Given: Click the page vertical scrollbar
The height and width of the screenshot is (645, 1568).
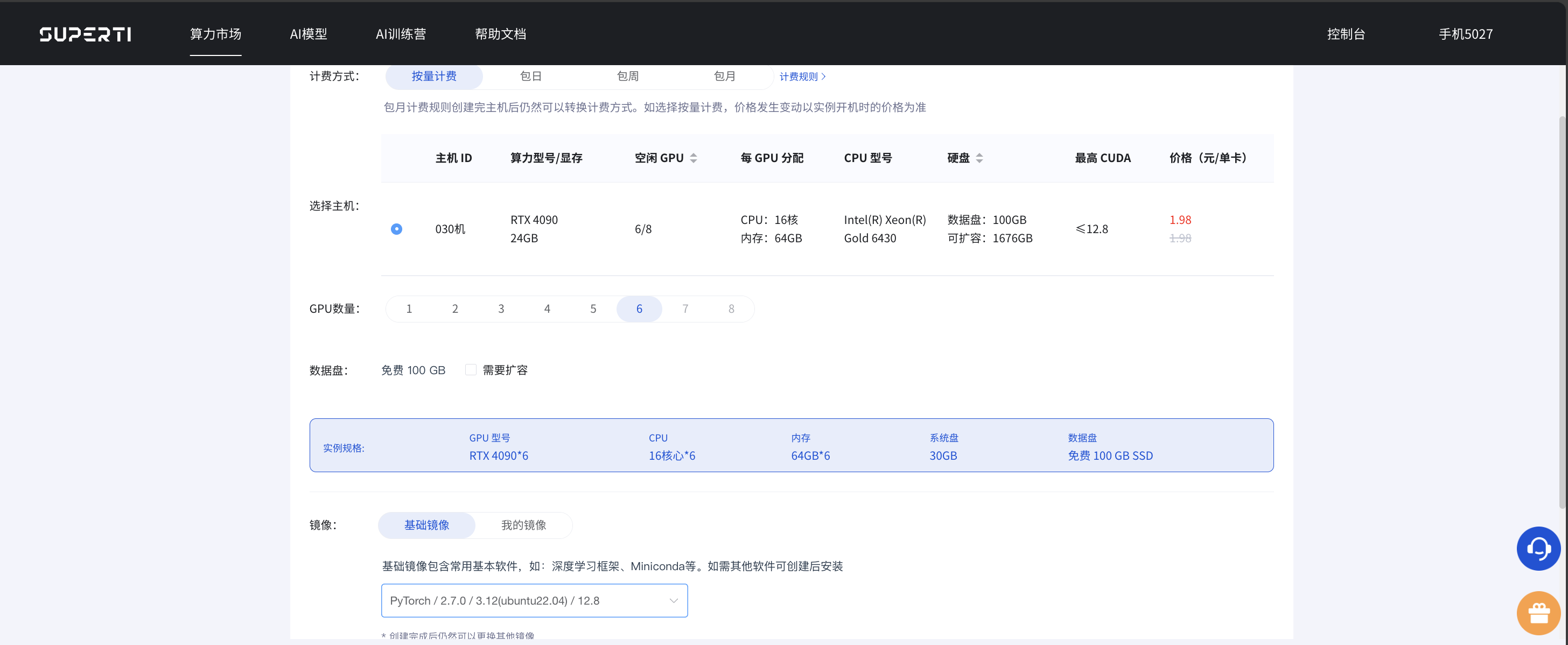Looking at the screenshot, I should [x=1562, y=310].
